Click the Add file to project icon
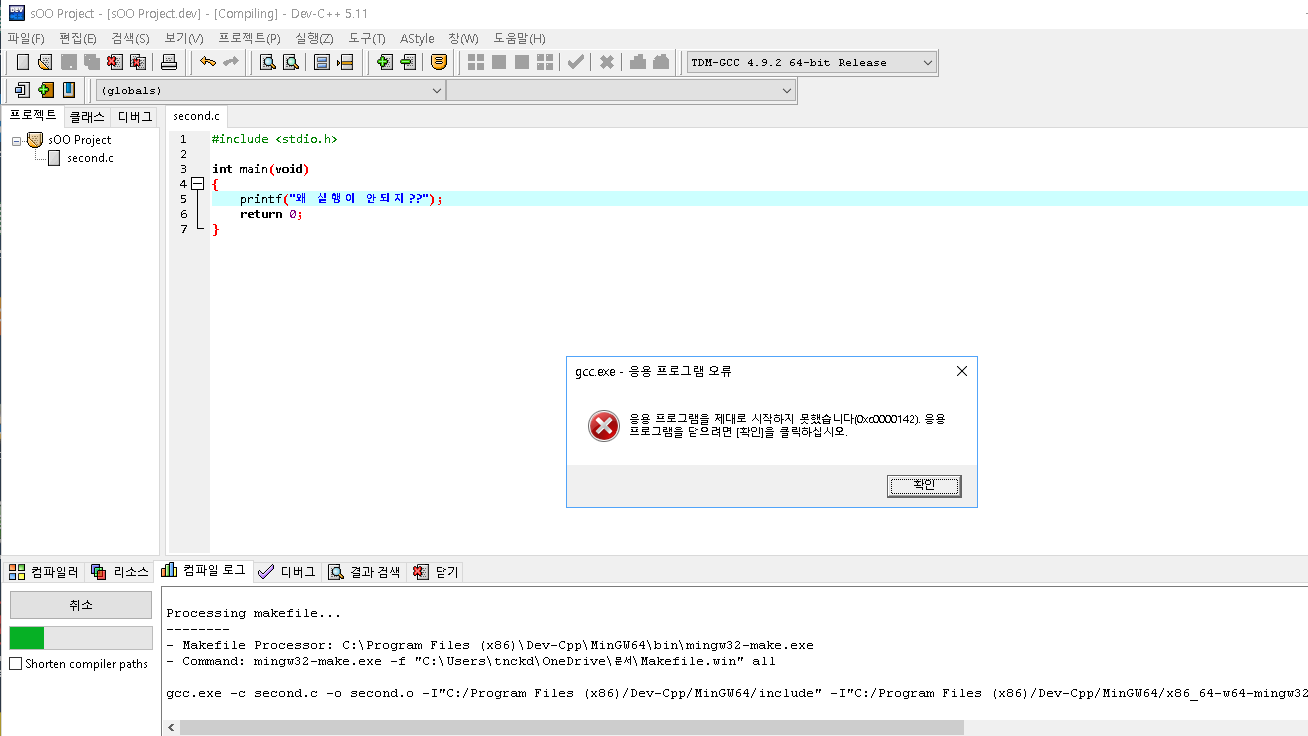This screenshot has width=1308, height=736. [384, 62]
